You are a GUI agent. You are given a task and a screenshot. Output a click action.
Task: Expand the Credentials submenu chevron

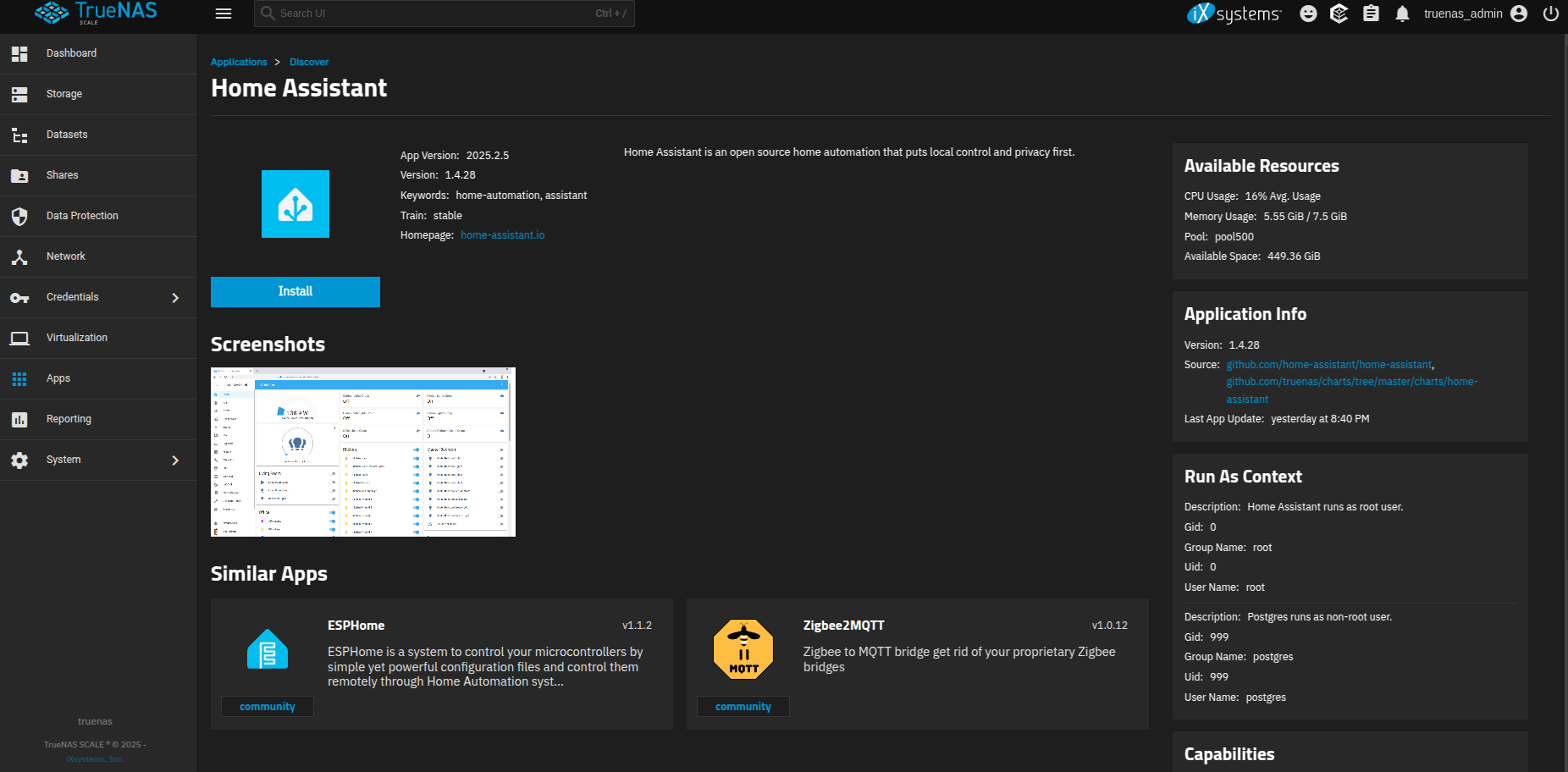coord(175,298)
